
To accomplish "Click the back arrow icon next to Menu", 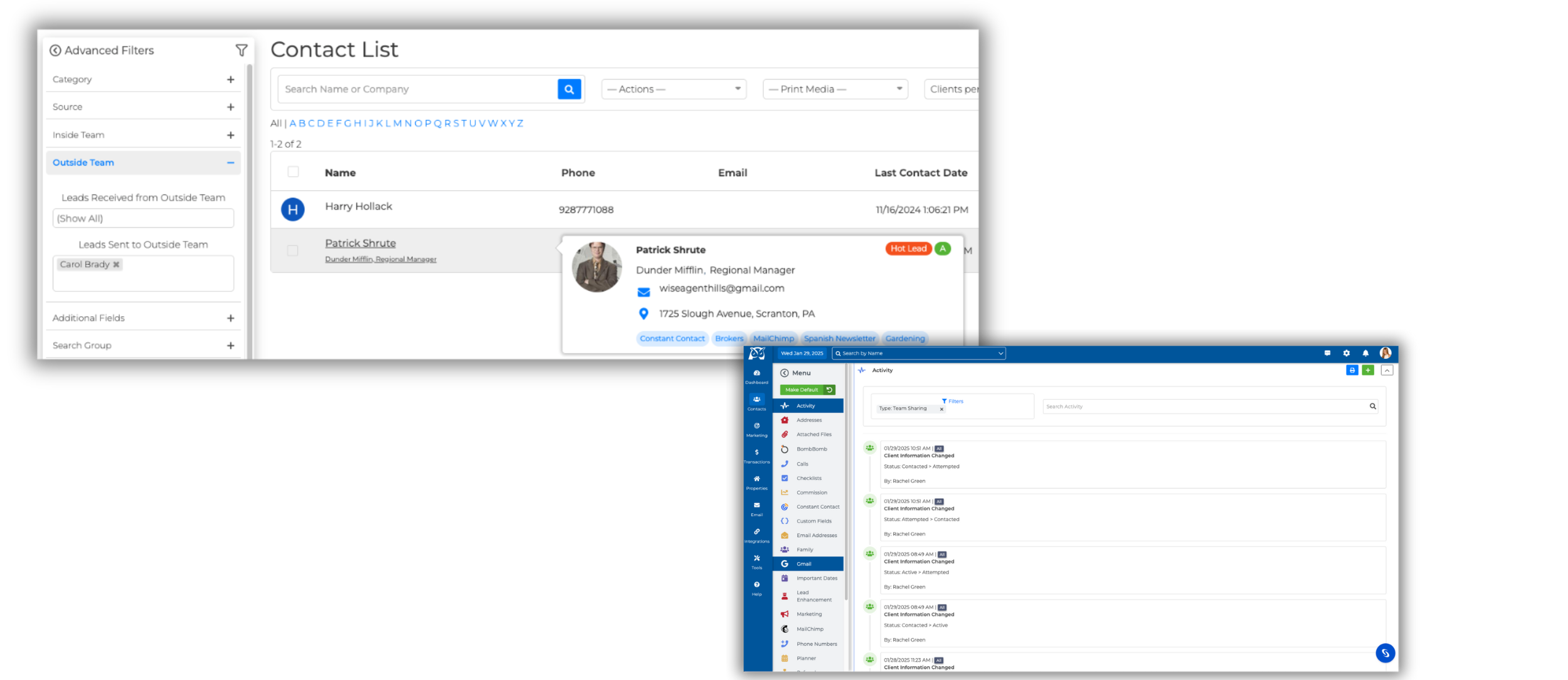I will pos(784,373).
